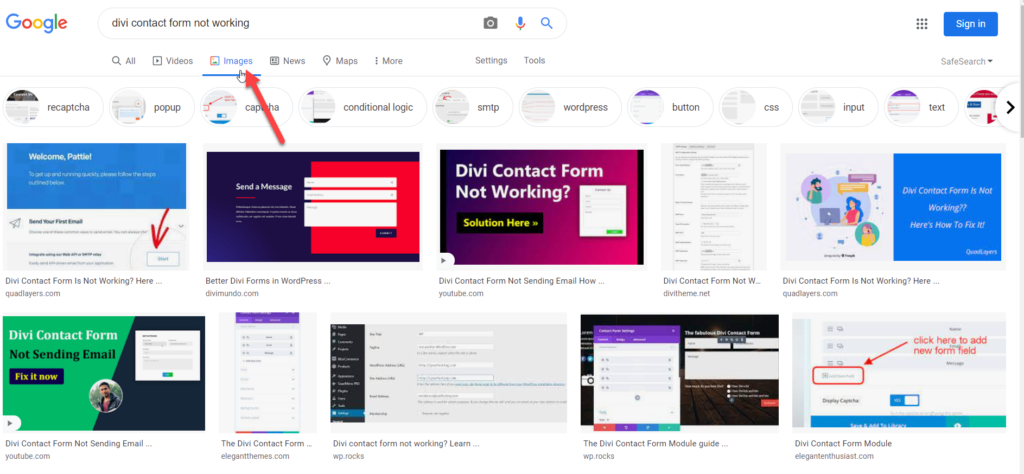Open the SafeSearch dropdown
Image resolution: width=1024 pixels, height=474 pixels.
click(967, 61)
